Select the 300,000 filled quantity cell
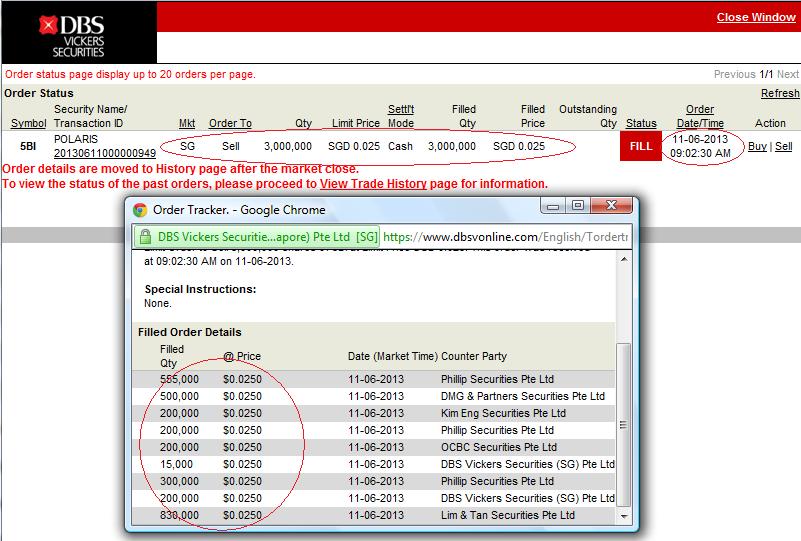 pos(179,481)
